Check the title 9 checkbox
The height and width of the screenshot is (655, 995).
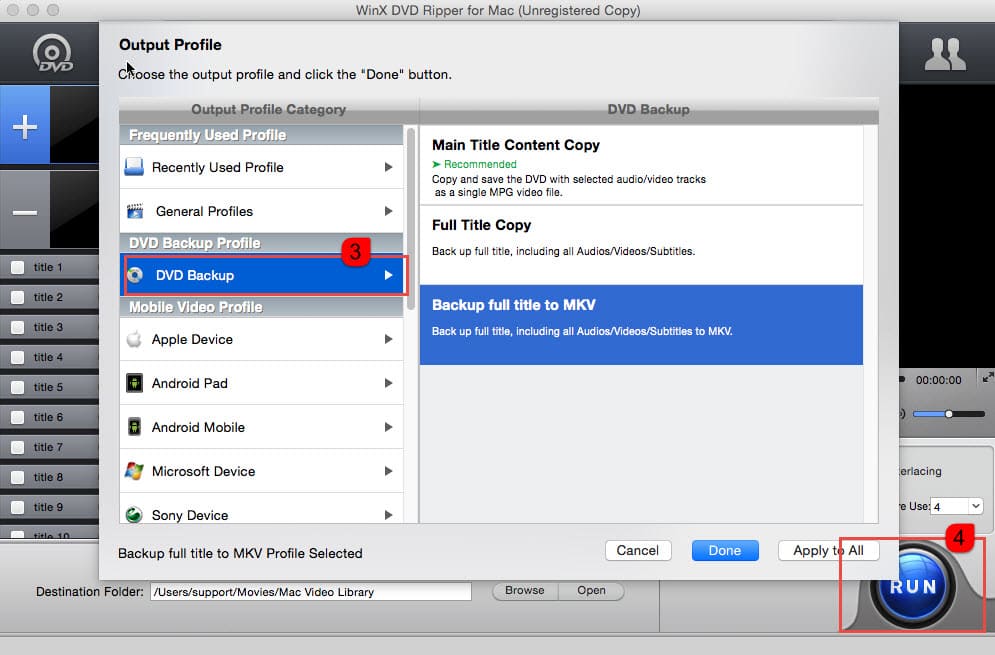coord(18,507)
